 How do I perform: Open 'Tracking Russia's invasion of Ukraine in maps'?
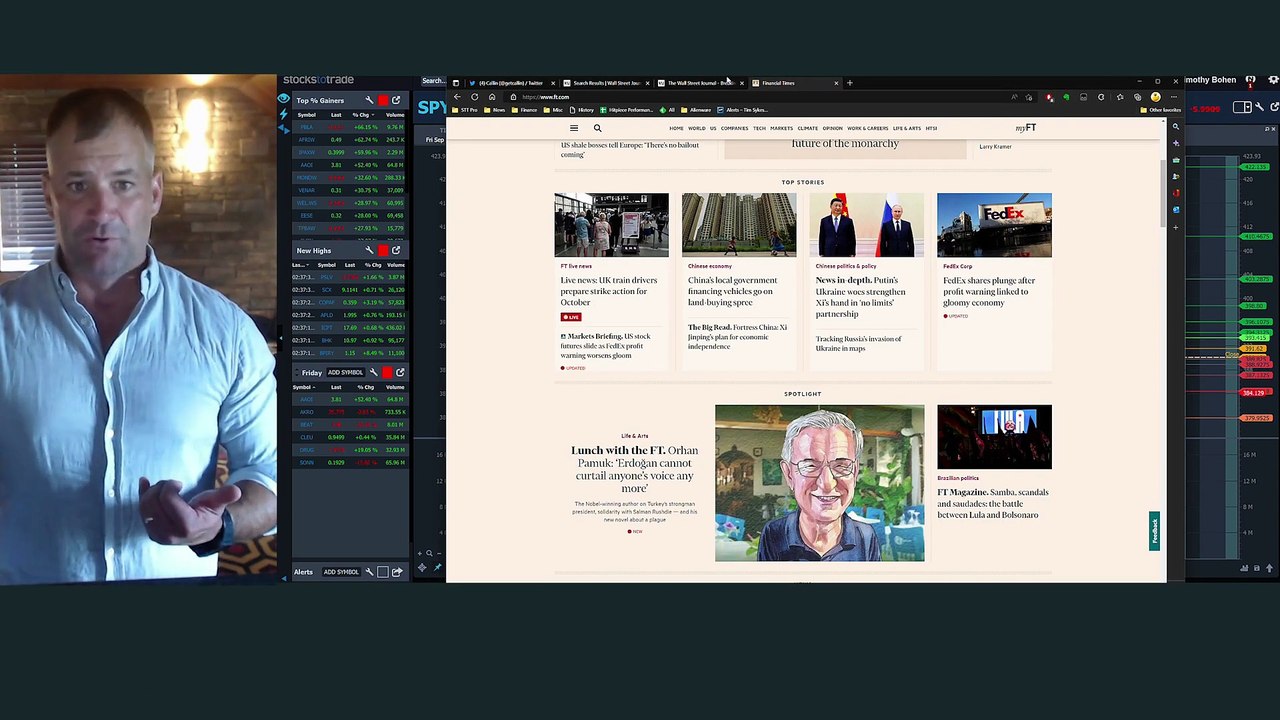858,343
